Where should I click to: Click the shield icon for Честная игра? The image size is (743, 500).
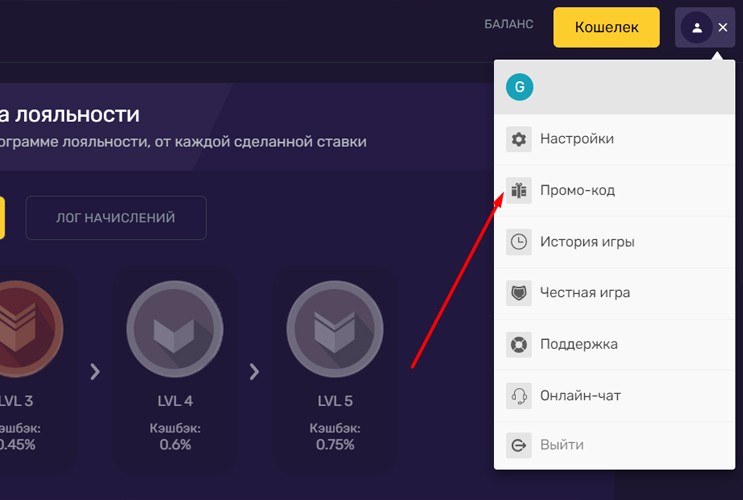coord(518,293)
